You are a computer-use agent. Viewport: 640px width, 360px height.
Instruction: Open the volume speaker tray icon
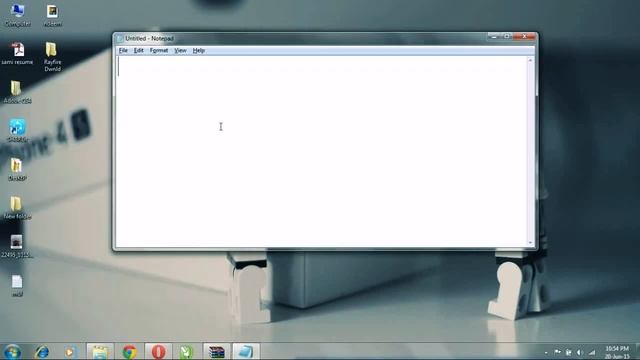tap(580, 352)
